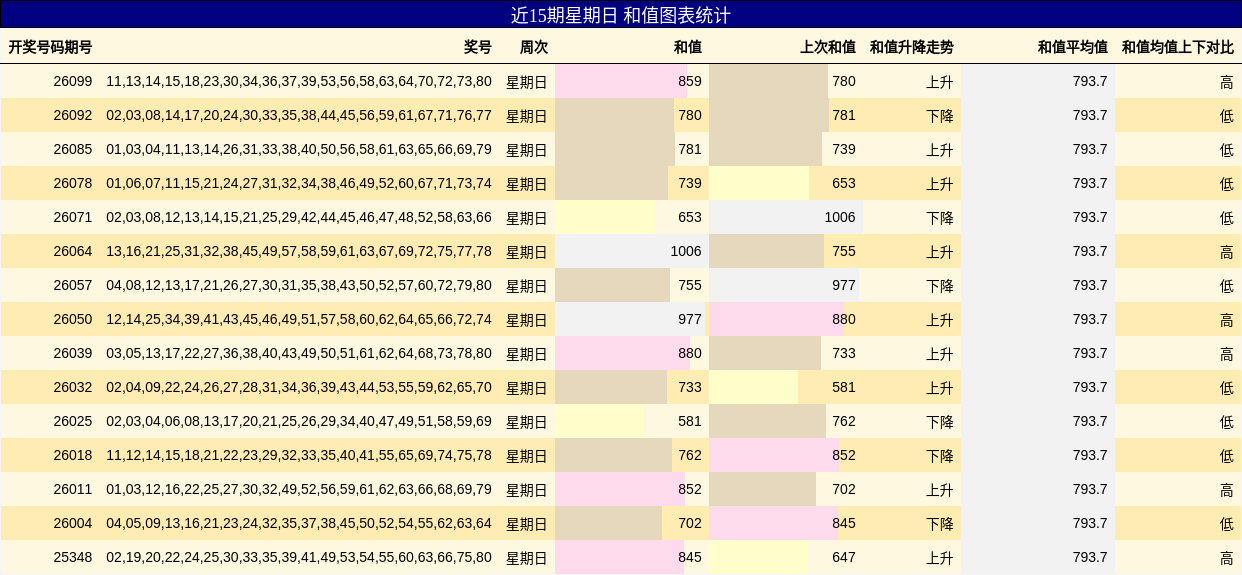Click the 星期日 cell in row 26018
This screenshot has width=1242, height=575.
pos(527,456)
